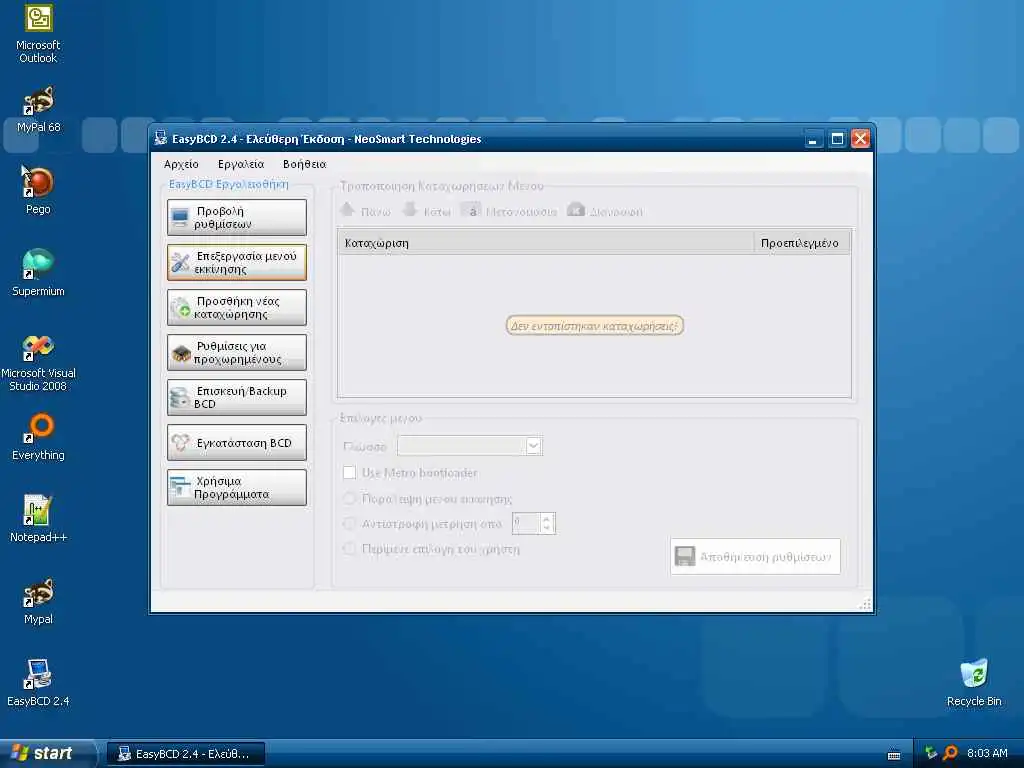Click the floppy disk save icon
Viewport: 1024px width, 768px height.
coord(684,556)
